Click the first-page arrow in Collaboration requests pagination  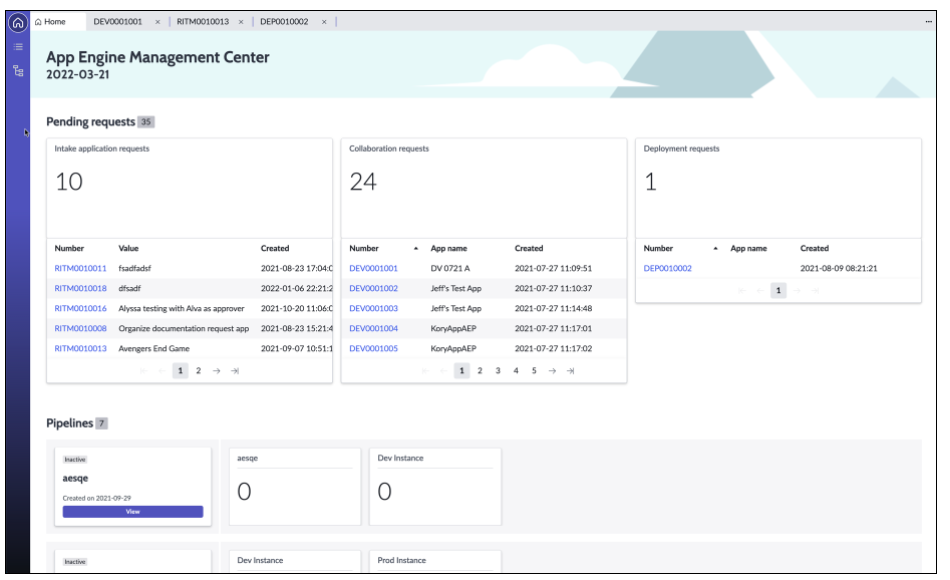point(425,370)
